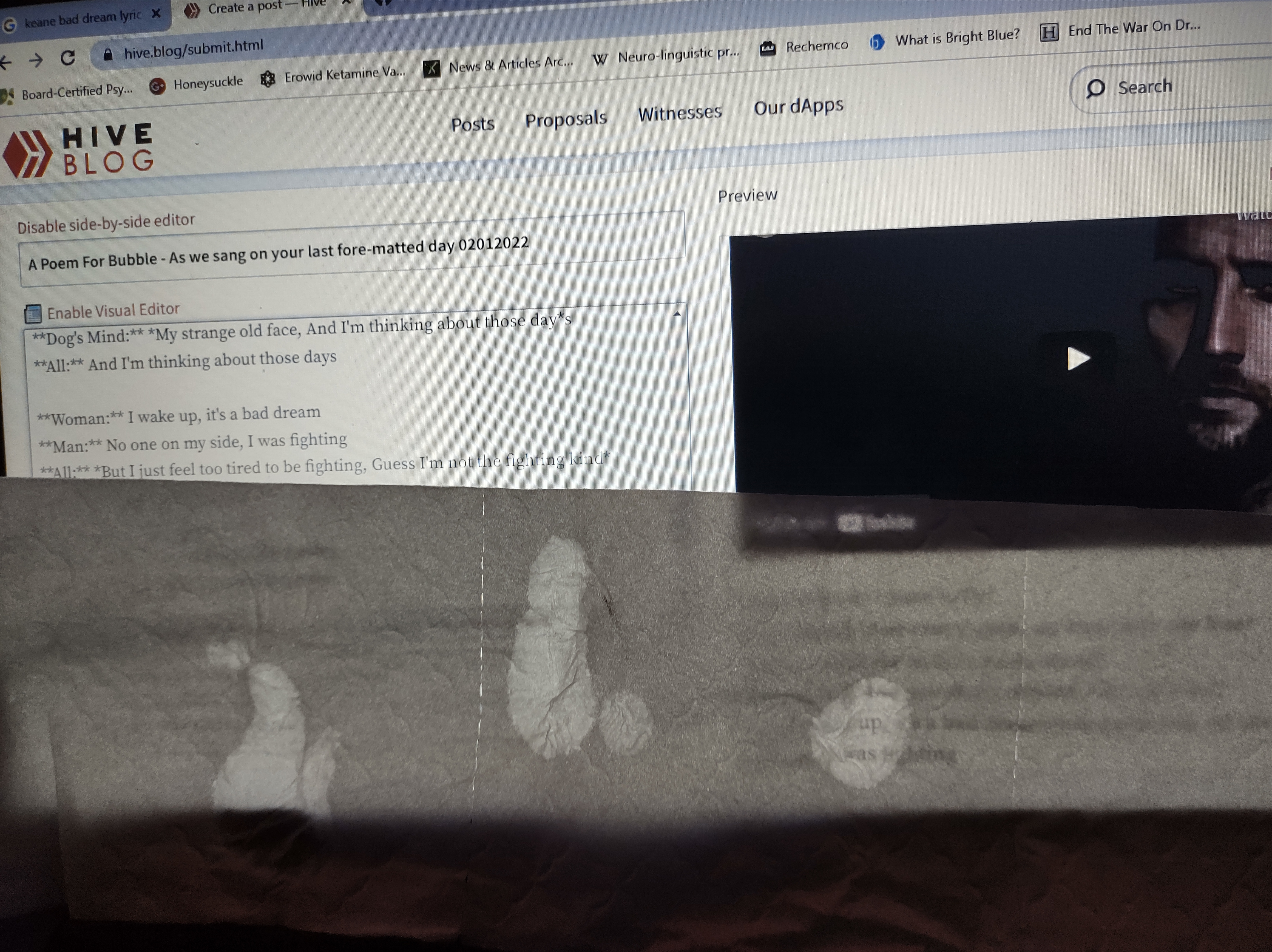Open the Proposals menu item
This screenshot has height=952, width=1272.
tap(566, 119)
